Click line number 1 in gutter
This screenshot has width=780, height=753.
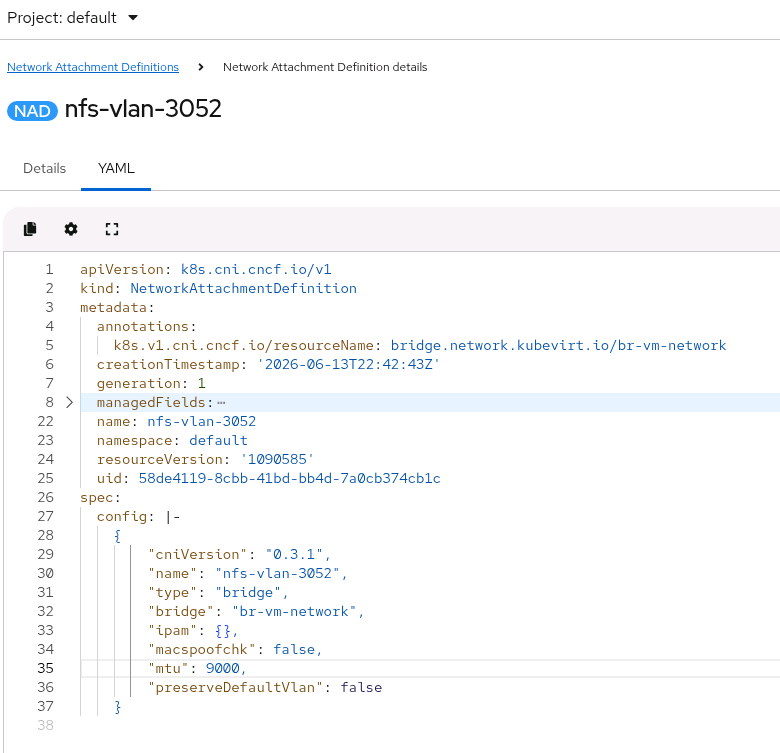(x=49, y=270)
